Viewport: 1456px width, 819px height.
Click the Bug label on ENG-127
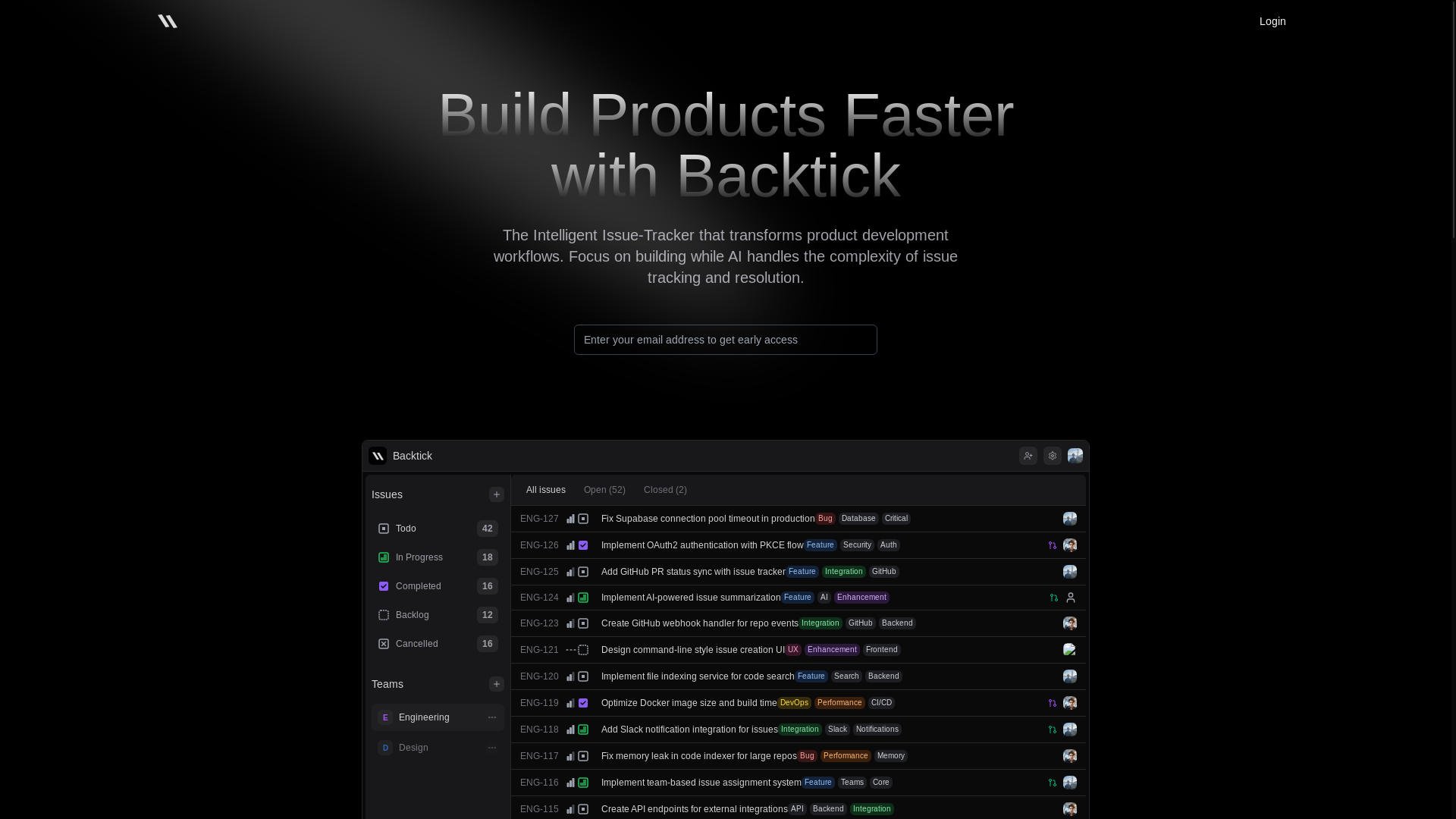coord(825,519)
